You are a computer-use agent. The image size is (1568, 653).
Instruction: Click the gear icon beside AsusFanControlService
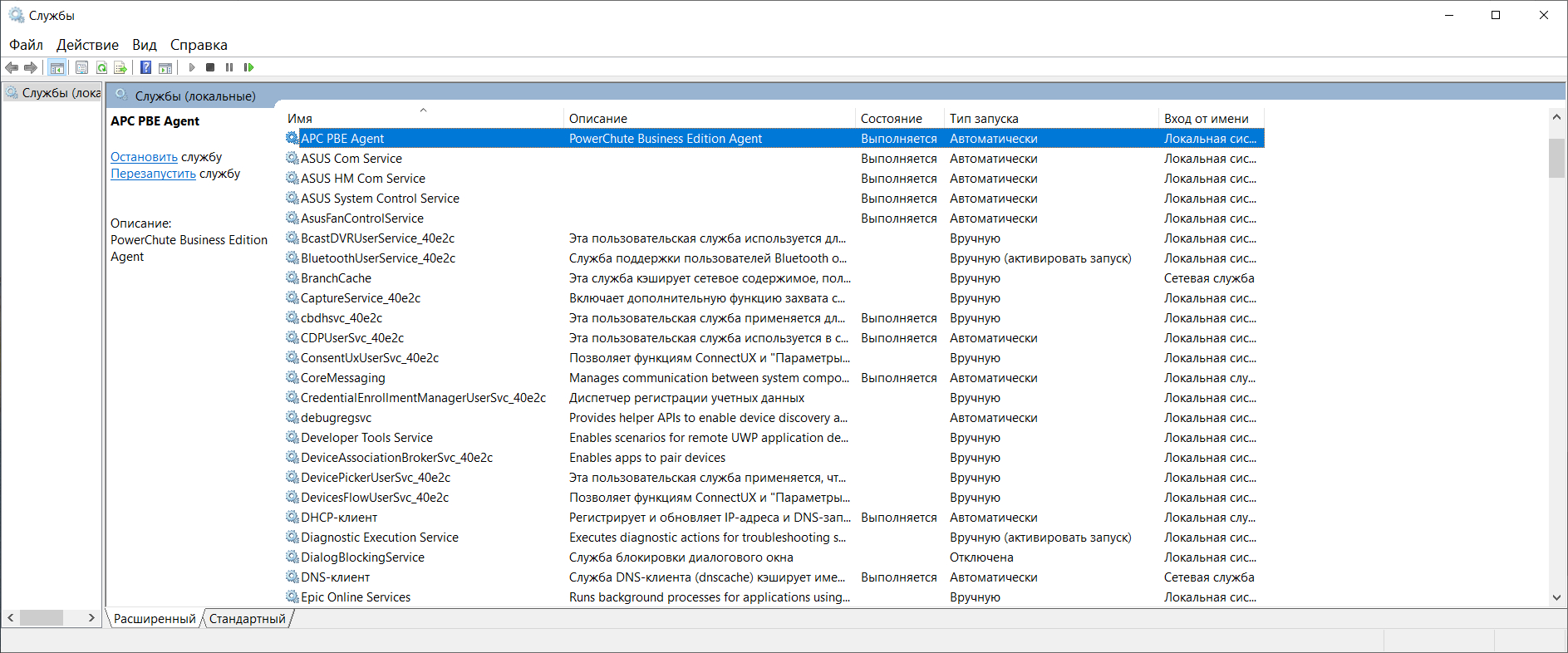292,218
